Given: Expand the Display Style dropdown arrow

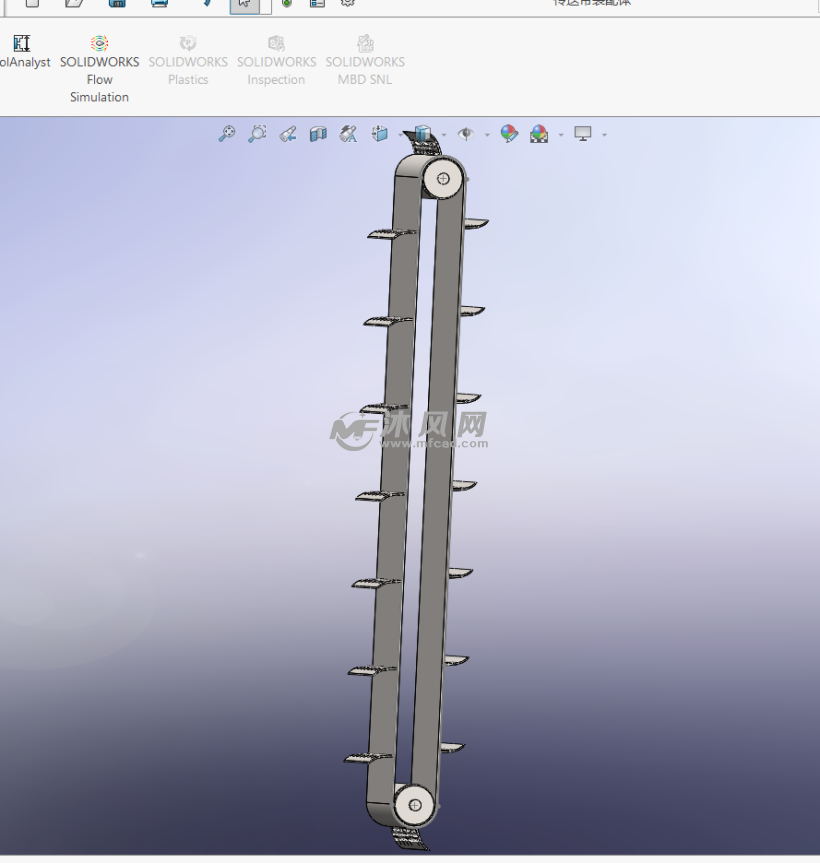Looking at the screenshot, I should point(444,135).
